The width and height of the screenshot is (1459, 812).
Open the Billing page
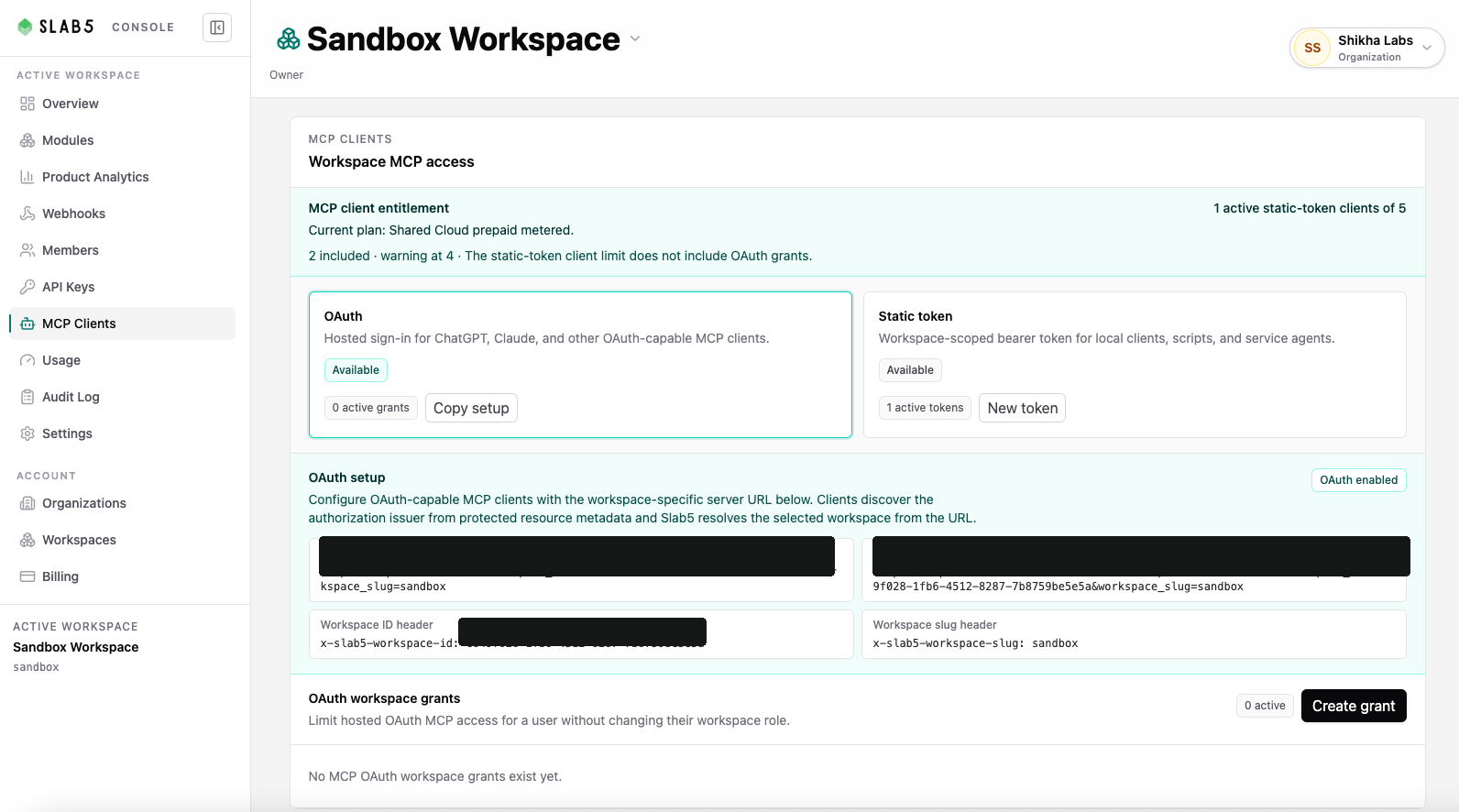click(x=123, y=576)
